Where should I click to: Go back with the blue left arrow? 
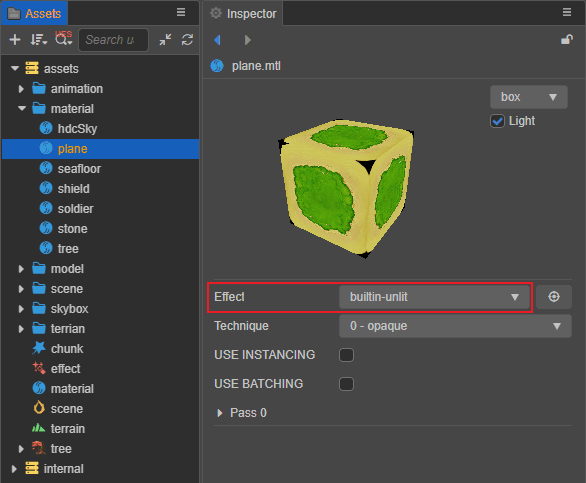click(x=217, y=40)
